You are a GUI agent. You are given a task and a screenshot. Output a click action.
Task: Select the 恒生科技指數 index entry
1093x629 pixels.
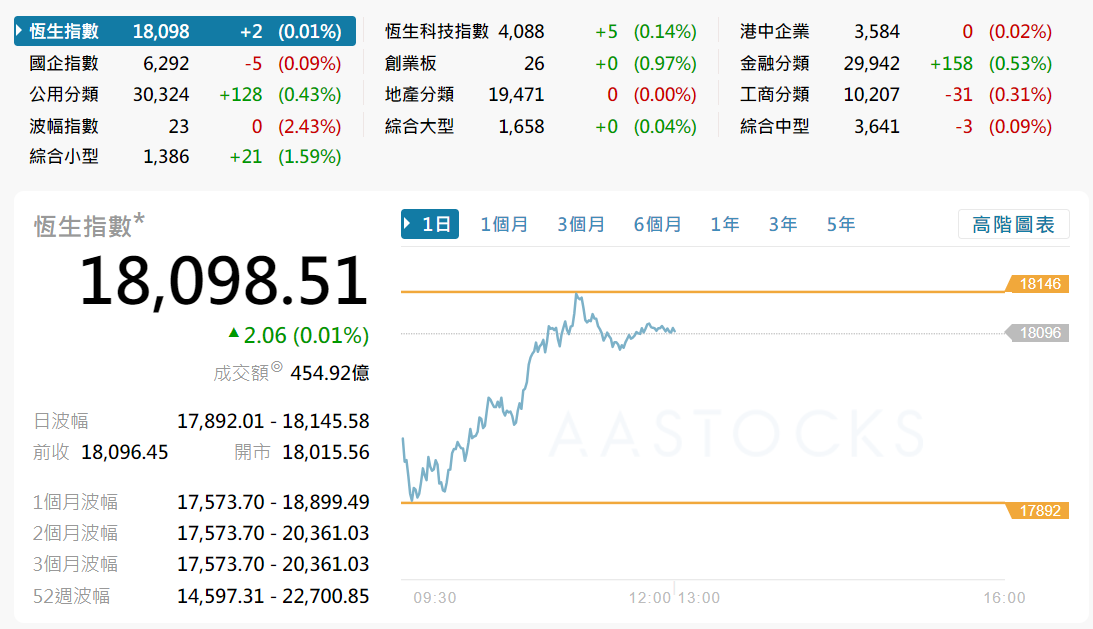coord(437,31)
